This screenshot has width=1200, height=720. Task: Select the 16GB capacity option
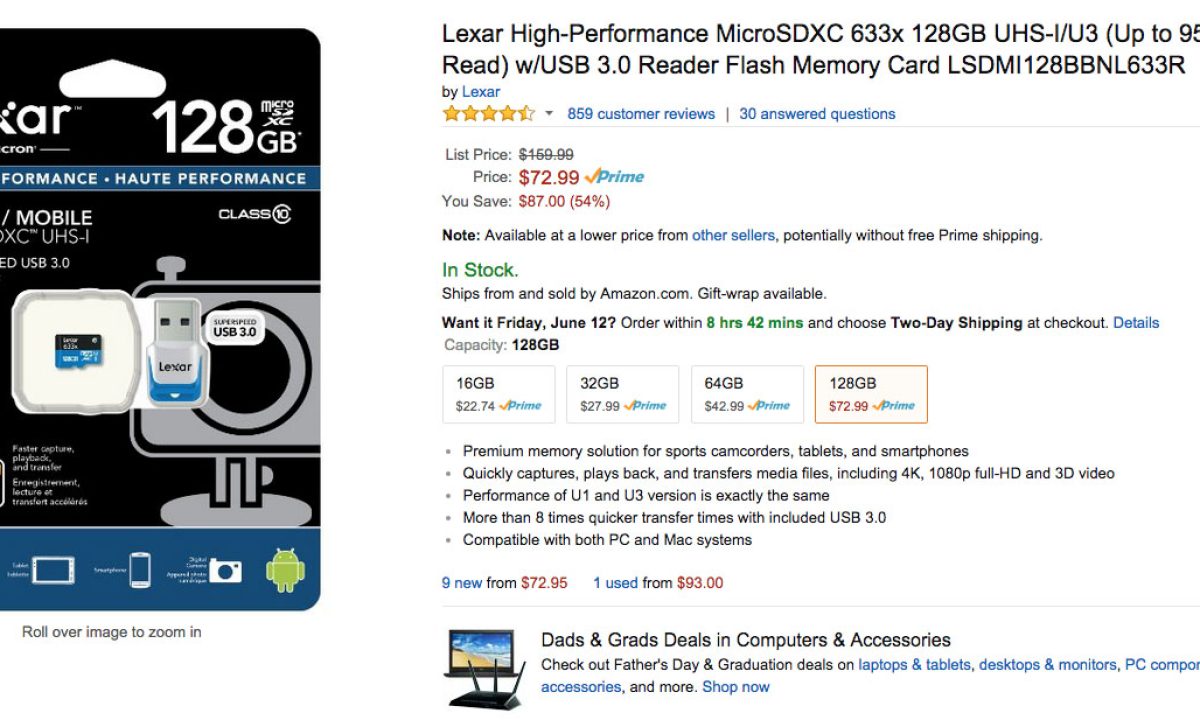(498, 394)
